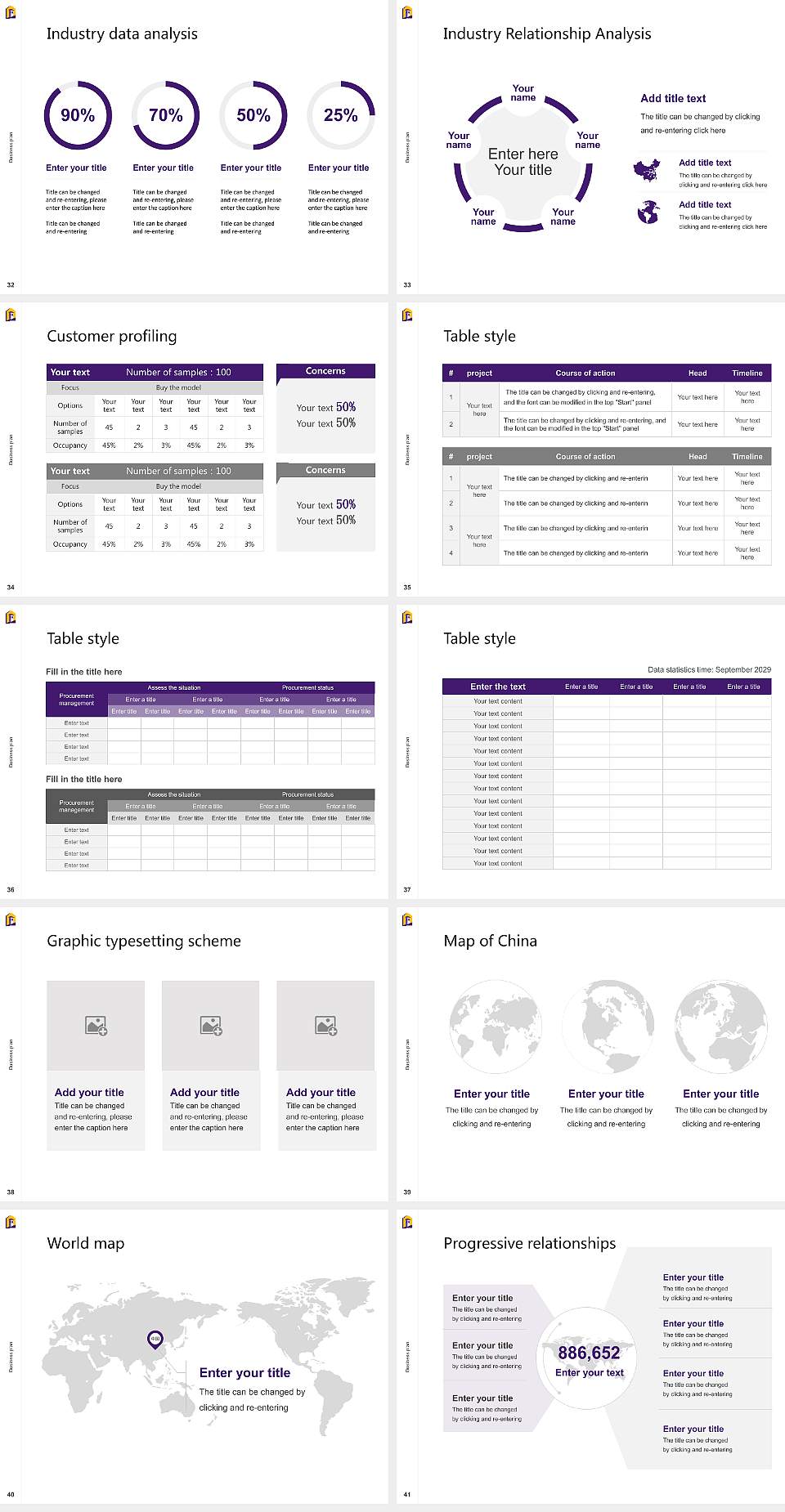
Task: Click the logo icon on World map slide
Action: pyautogui.click(x=11, y=1222)
